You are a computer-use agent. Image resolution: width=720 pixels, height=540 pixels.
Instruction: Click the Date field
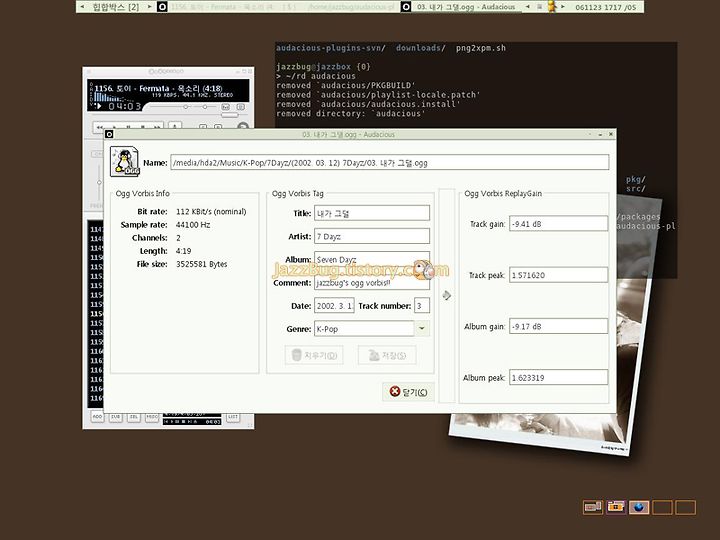click(x=334, y=305)
